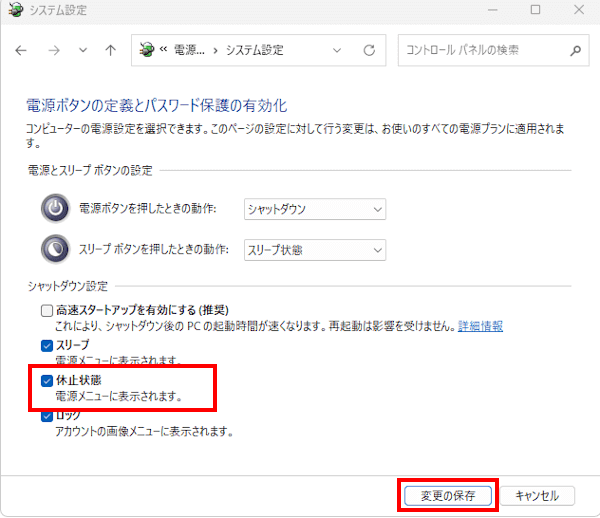This screenshot has height=518, width=600.
Task: Toggle the 休止状態 checkbox
Action: 47,381
